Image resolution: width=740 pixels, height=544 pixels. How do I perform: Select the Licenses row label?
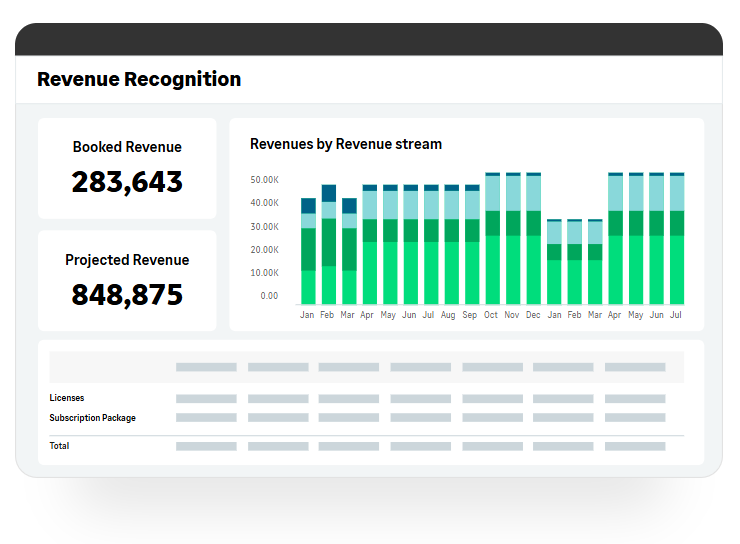click(x=67, y=398)
